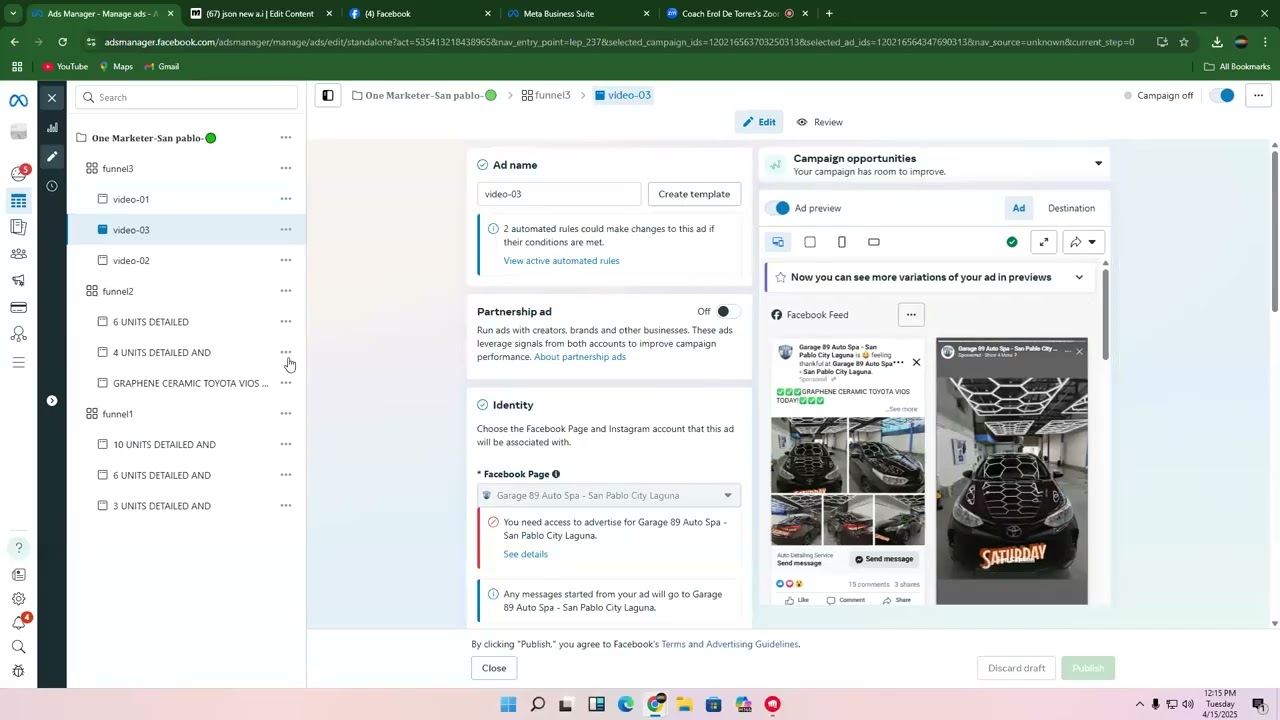Open options menu for video-01 ad
The image size is (1280, 720).
tap(286, 199)
